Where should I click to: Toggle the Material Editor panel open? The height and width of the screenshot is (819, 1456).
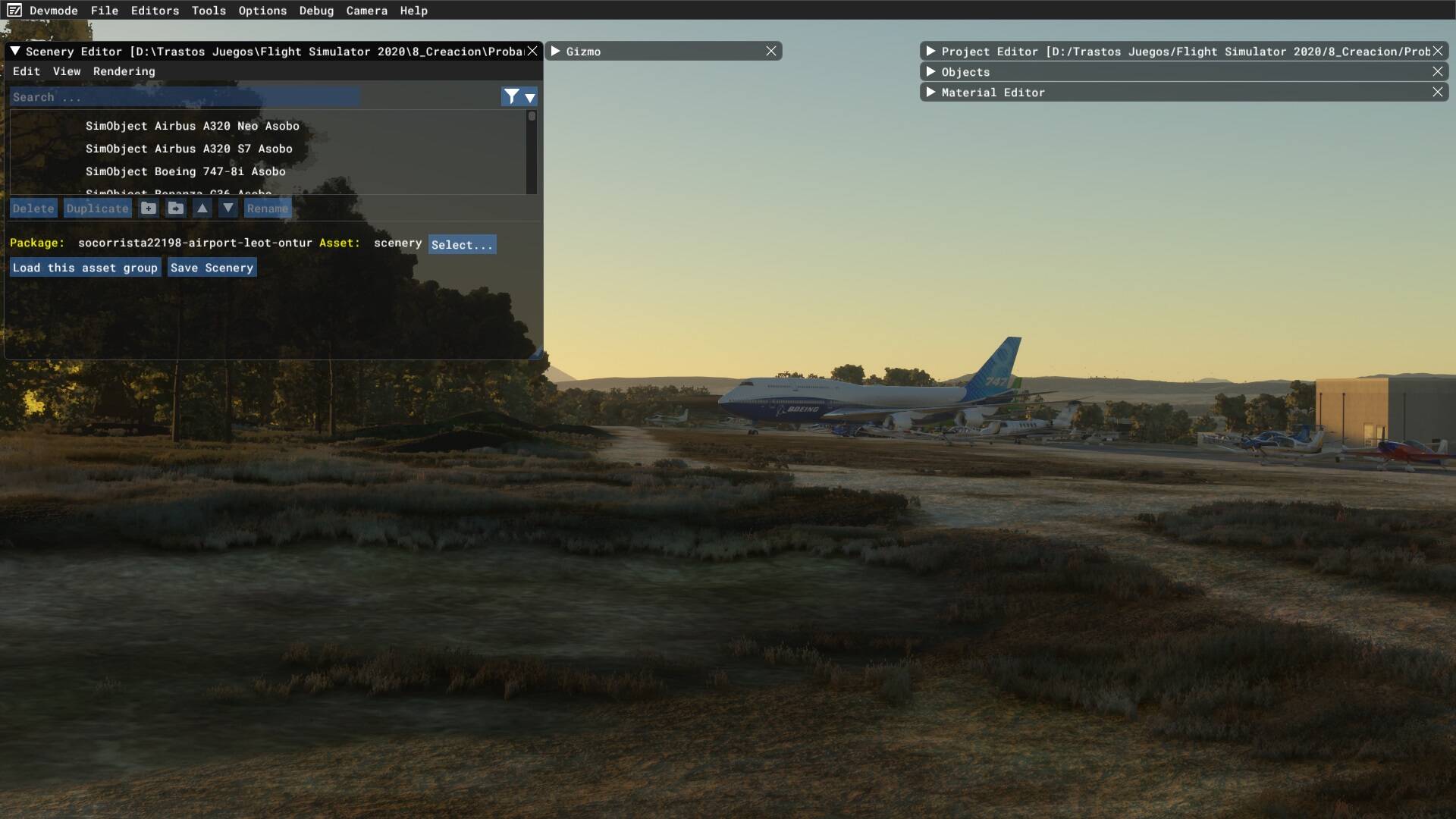[x=931, y=92]
